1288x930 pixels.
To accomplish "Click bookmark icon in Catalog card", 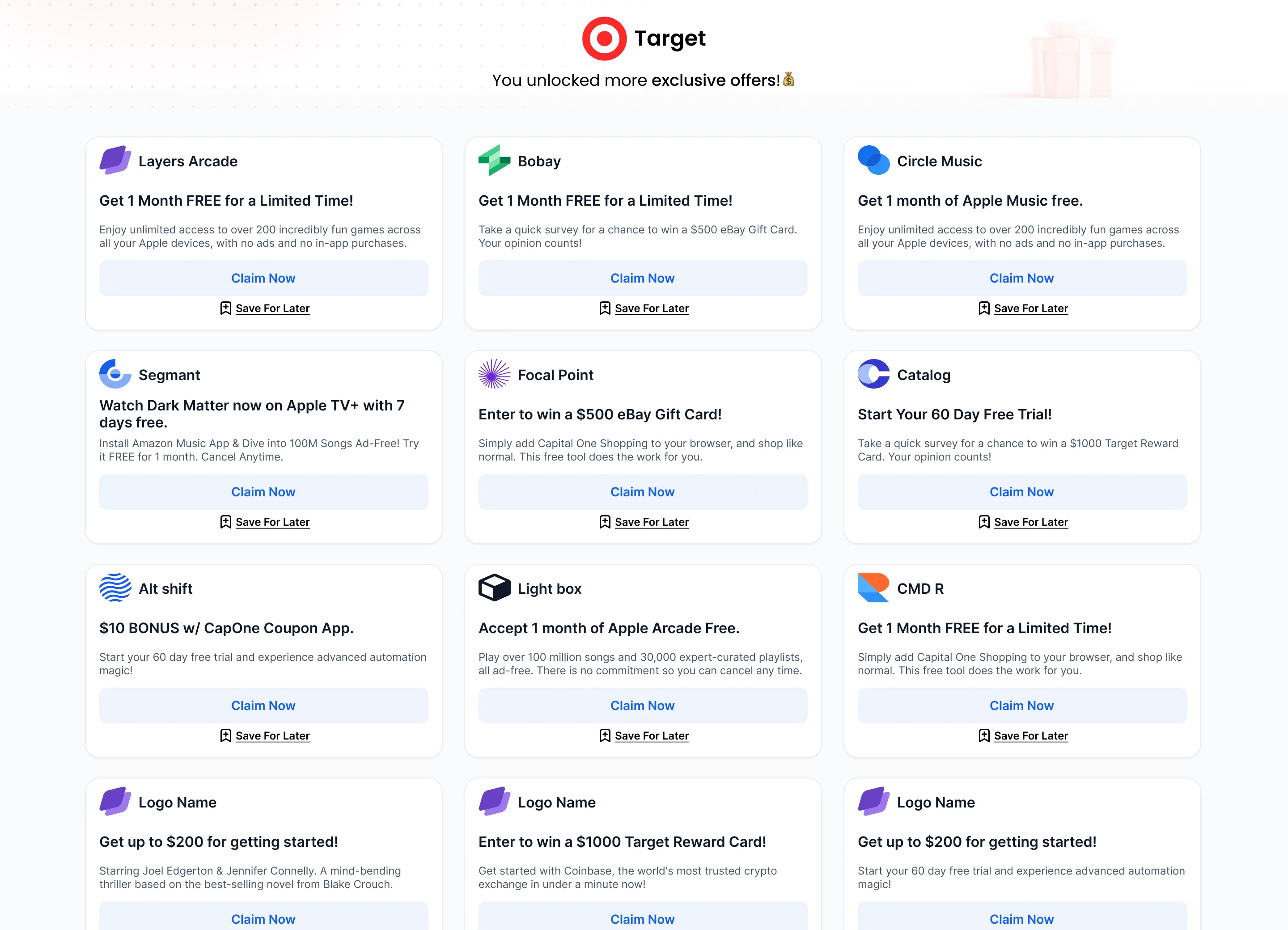I will point(984,522).
